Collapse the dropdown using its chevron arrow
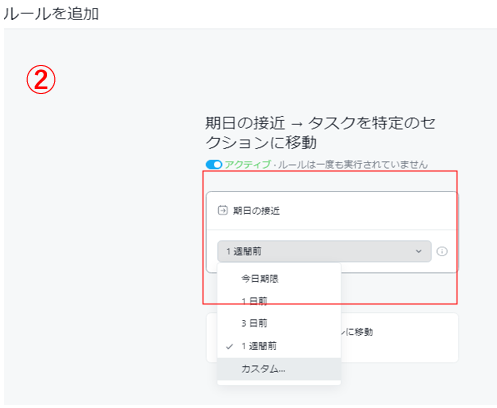Image resolution: width=497 pixels, height=408 pixels. [419, 251]
